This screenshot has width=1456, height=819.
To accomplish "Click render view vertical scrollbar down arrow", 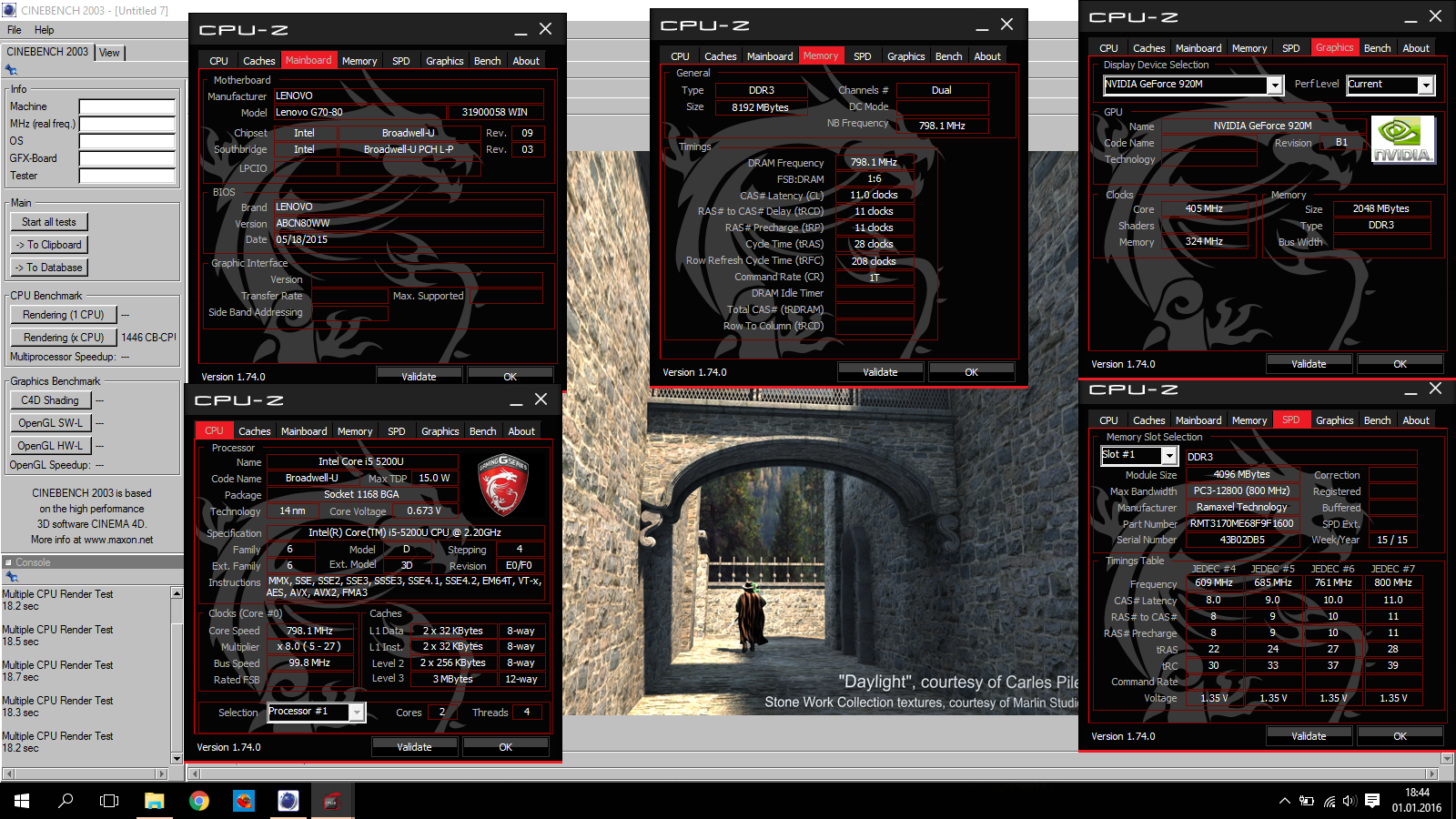I will pyautogui.click(x=1447, y=758).
